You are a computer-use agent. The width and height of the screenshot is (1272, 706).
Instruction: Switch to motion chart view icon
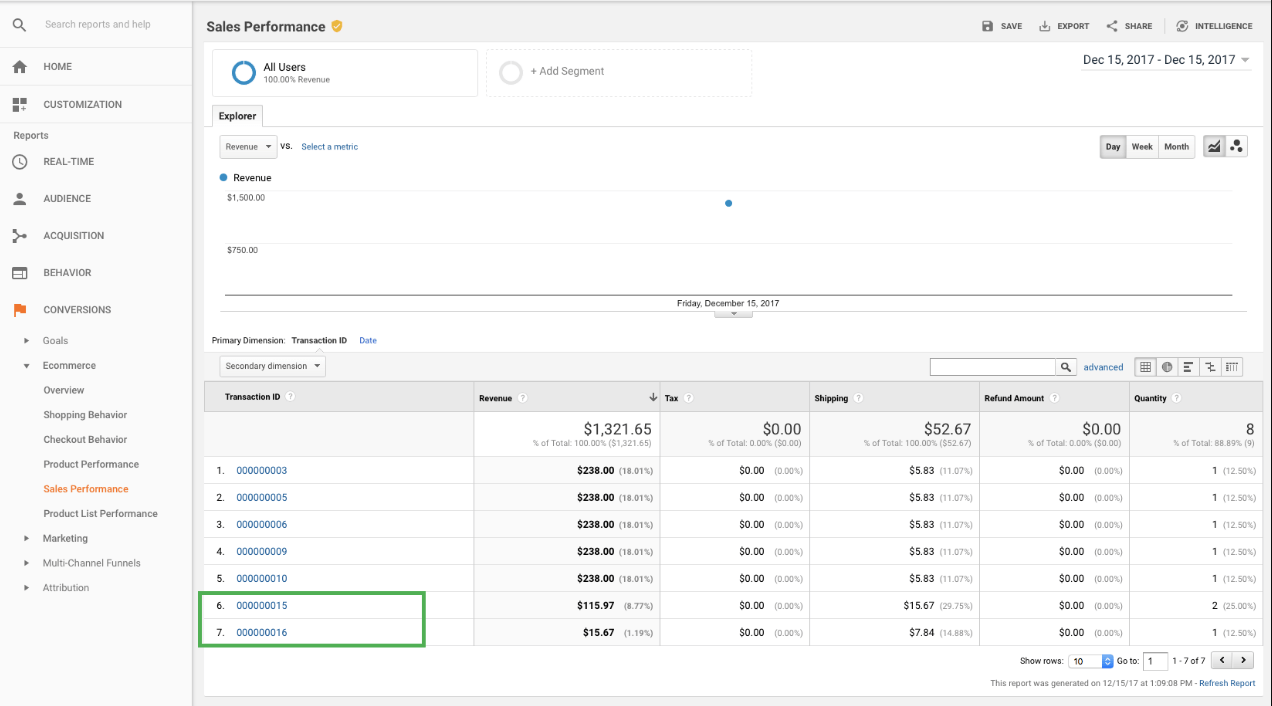click(1237, 147)
